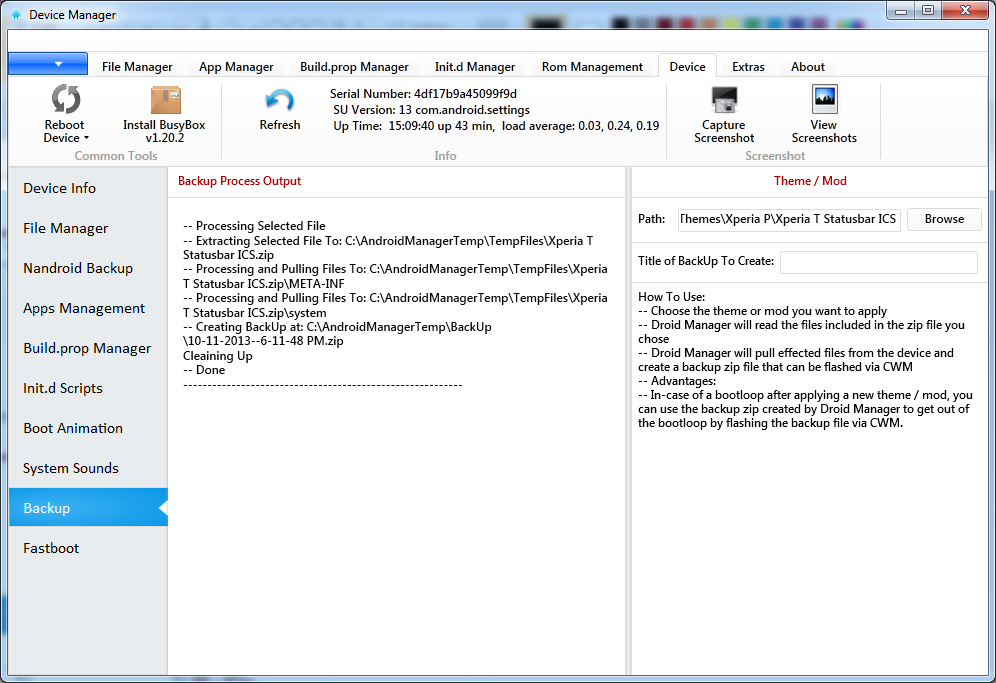Switch to the File Manager tab
Screen dimensions: 996x683
(x=137, y=67)
